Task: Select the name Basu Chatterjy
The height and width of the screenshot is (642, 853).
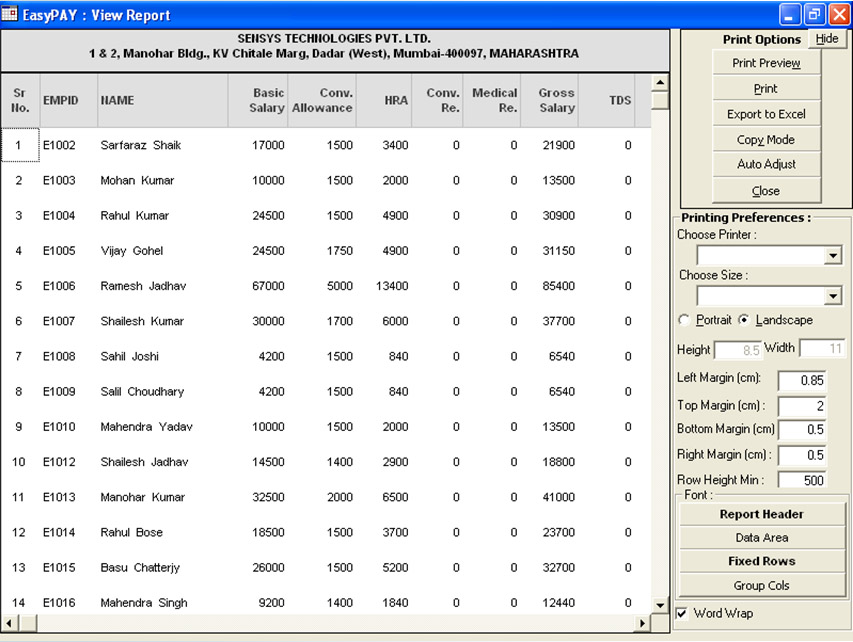Action: pos(140,567)
